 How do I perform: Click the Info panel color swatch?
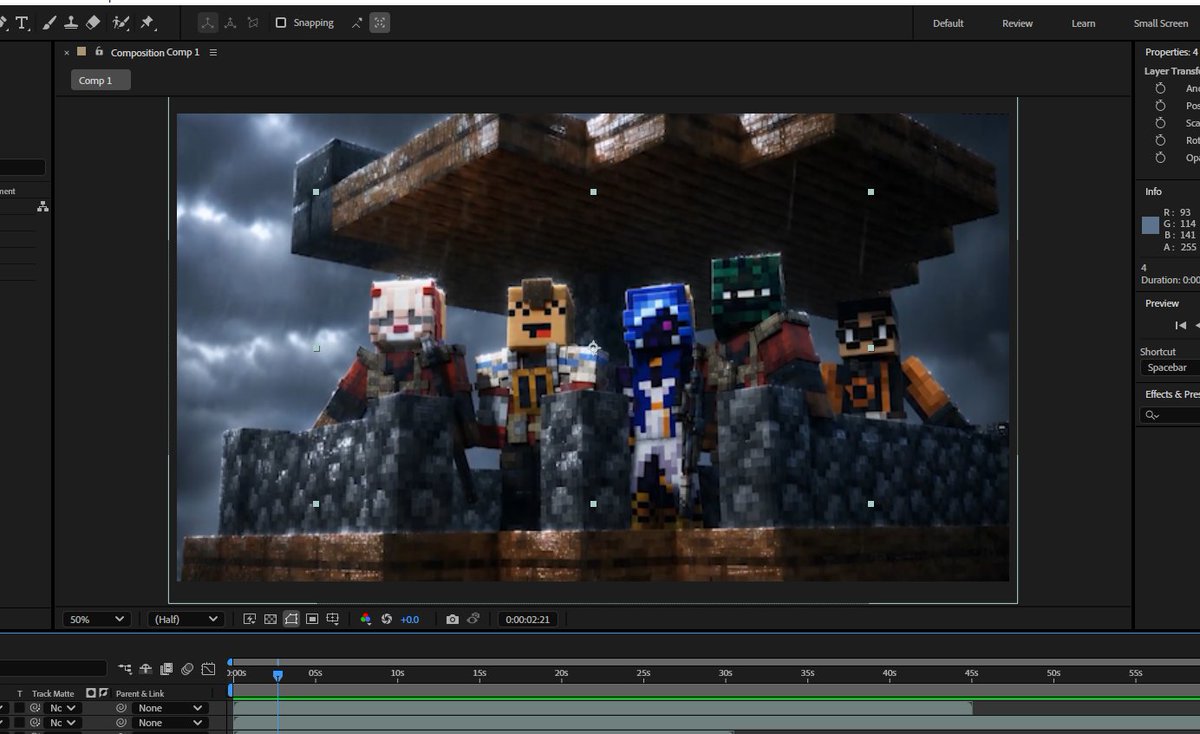tap(1150, 225)
